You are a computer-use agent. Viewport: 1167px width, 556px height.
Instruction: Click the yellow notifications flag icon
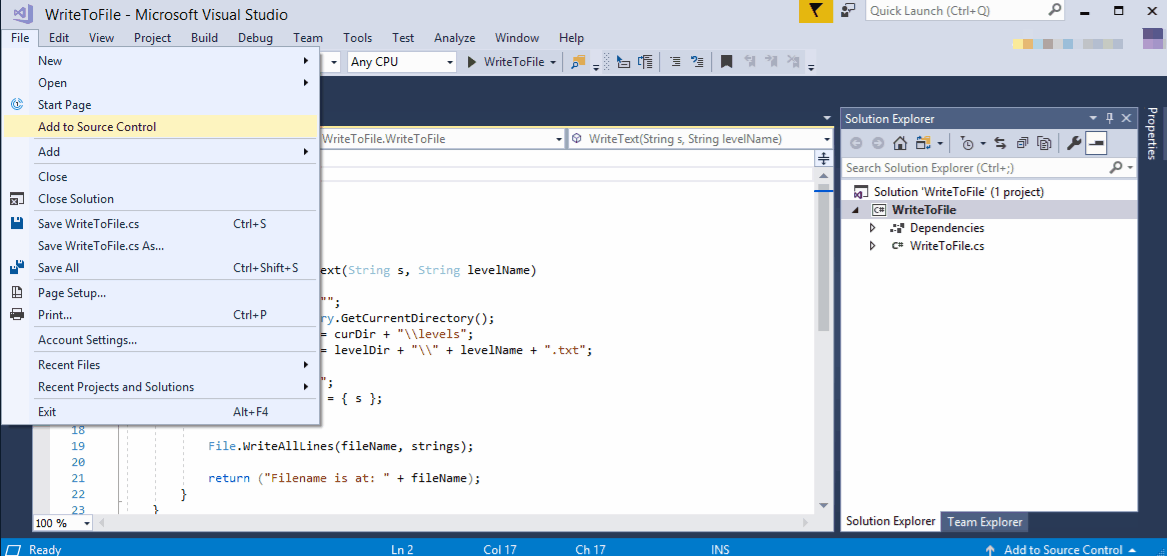coord(816,11)
